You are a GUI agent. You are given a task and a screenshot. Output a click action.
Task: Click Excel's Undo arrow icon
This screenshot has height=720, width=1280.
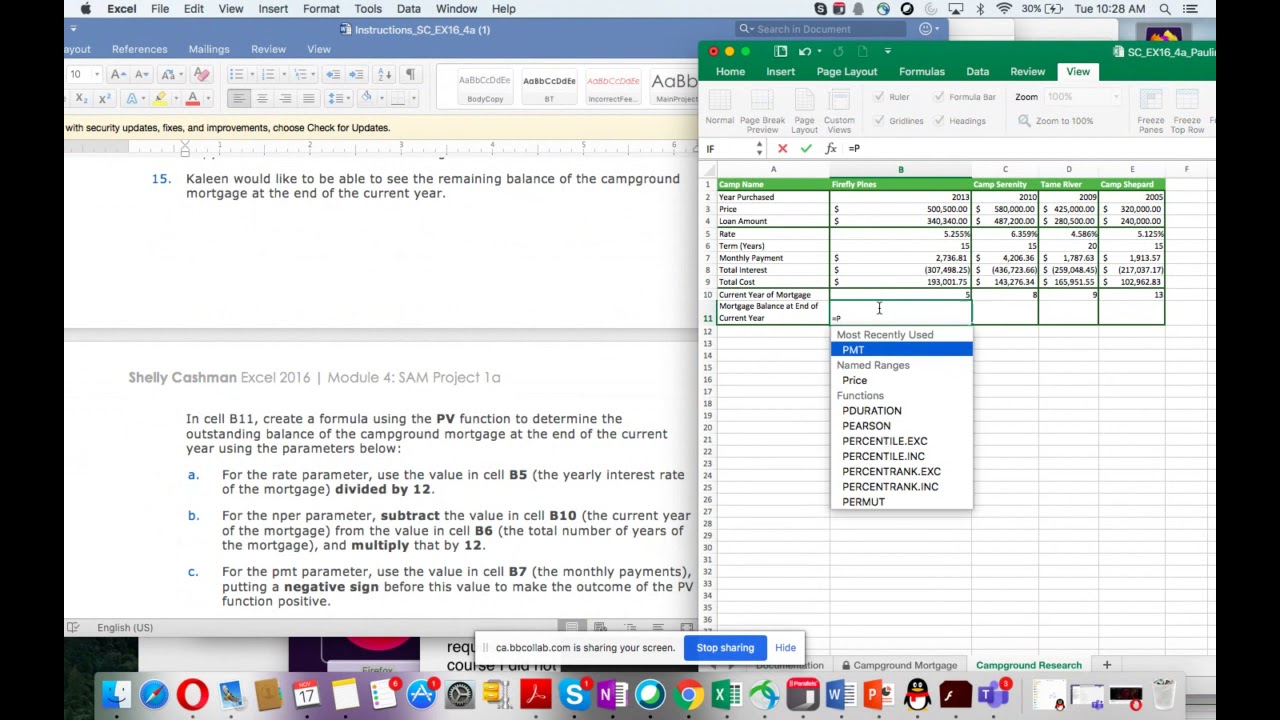coord(804,51)
